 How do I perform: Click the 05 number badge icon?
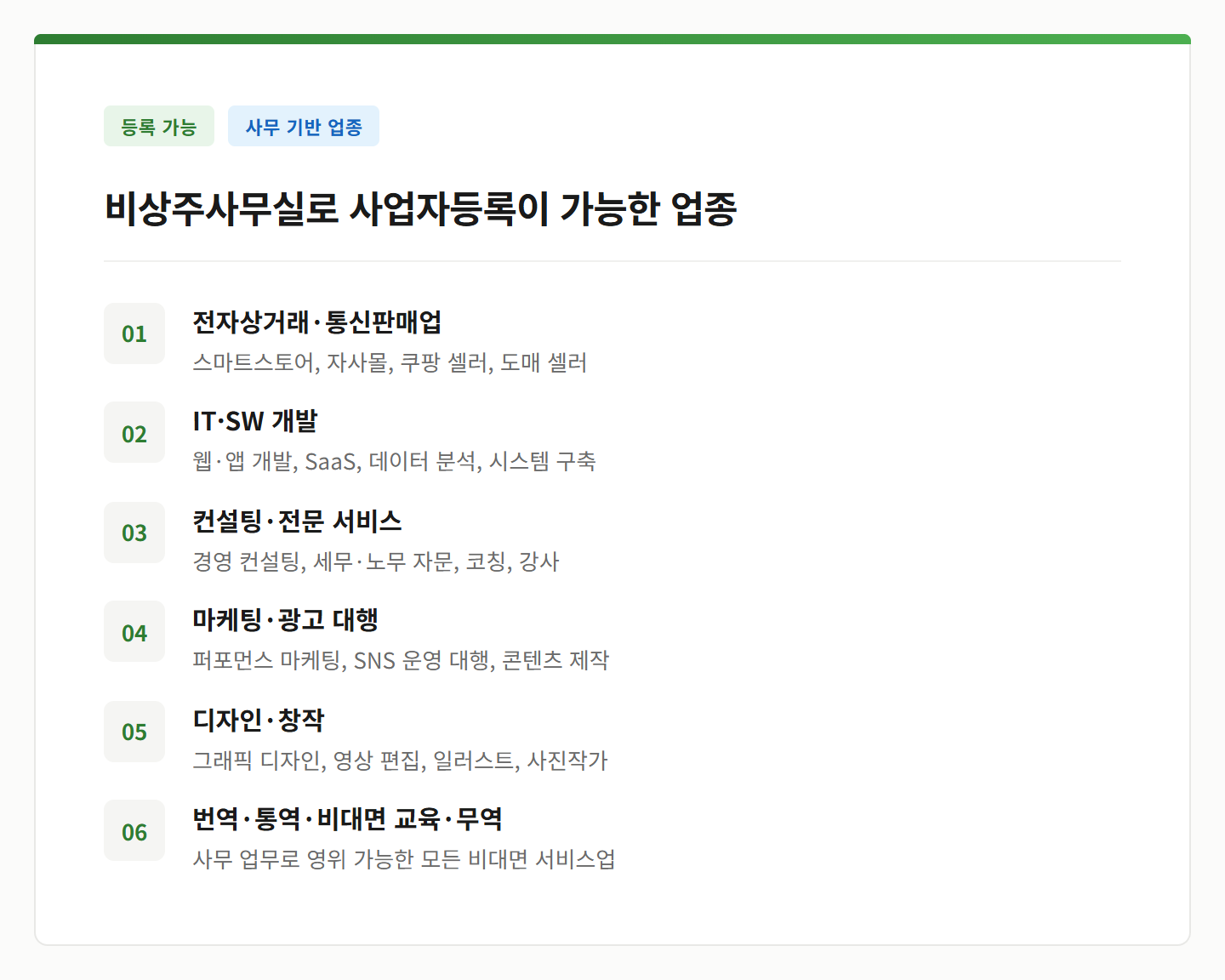134,732
